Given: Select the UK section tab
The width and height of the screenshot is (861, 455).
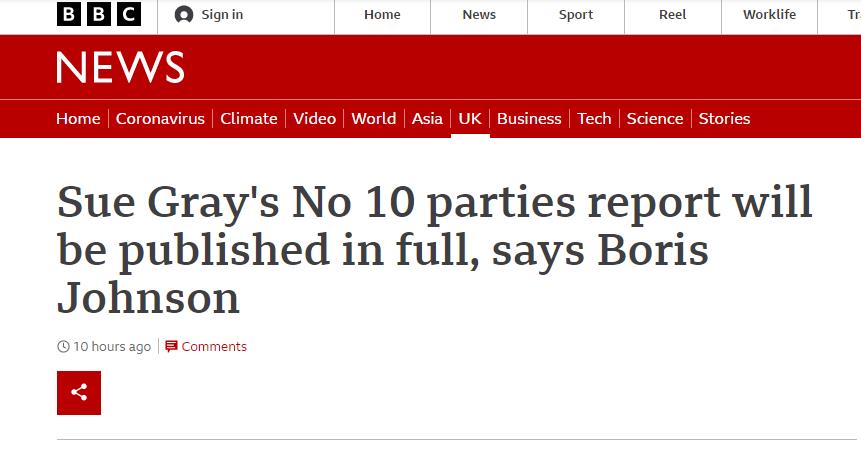Looking at the screenshot, I should [470, 118].
